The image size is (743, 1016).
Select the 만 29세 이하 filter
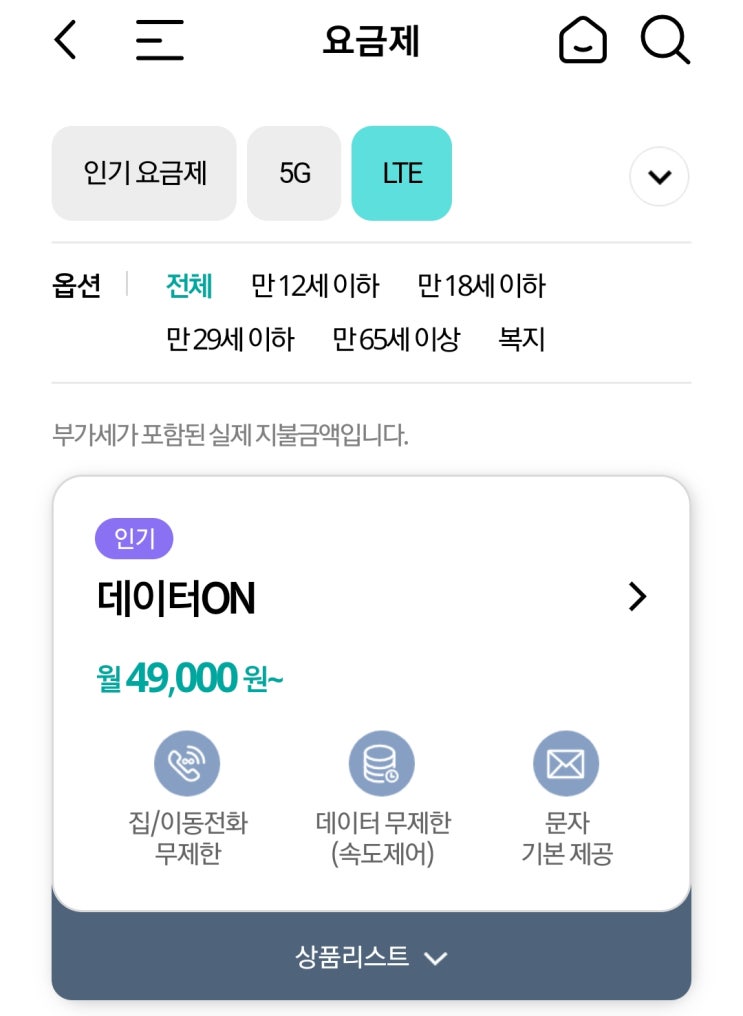[230, 339]
